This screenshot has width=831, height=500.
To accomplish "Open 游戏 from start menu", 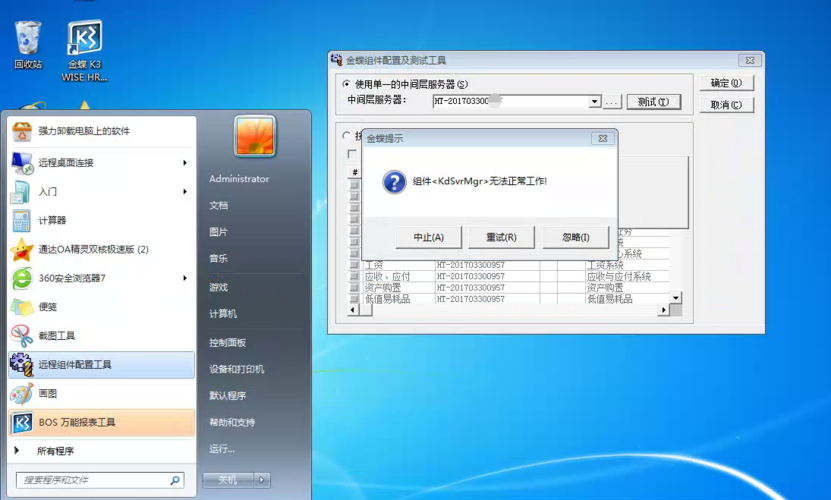I will point(218,287).
